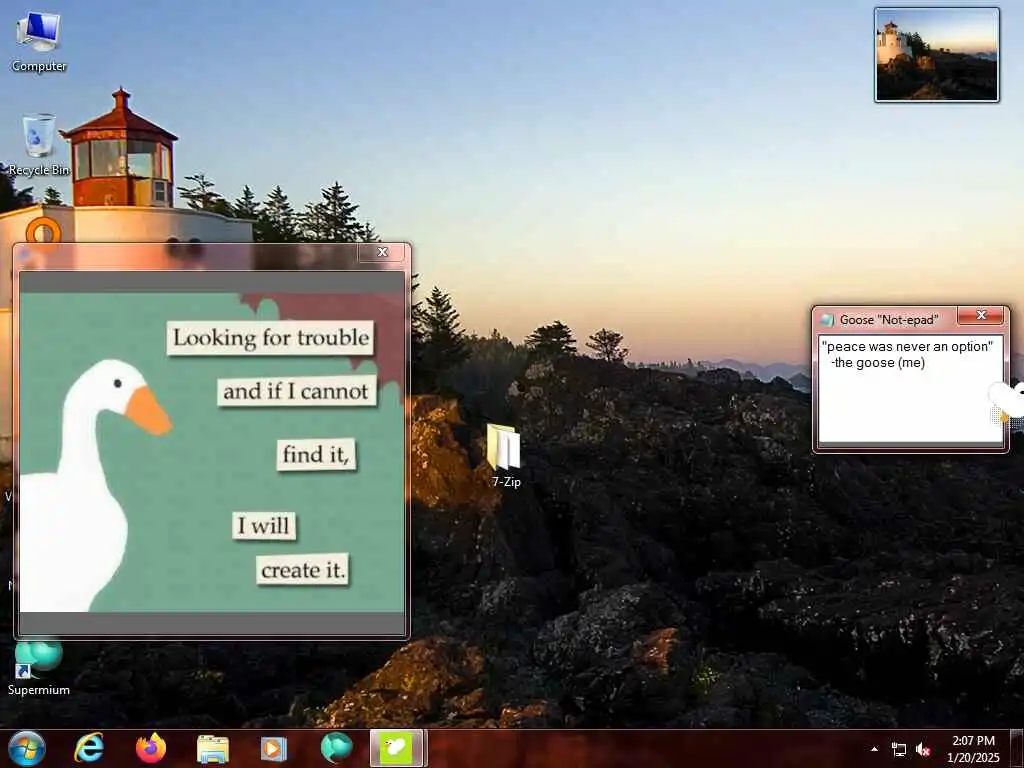Screen dimensions: 1024x768
Task: Launch Supermium from desktop shortcut
Action: tap(39, 667)
